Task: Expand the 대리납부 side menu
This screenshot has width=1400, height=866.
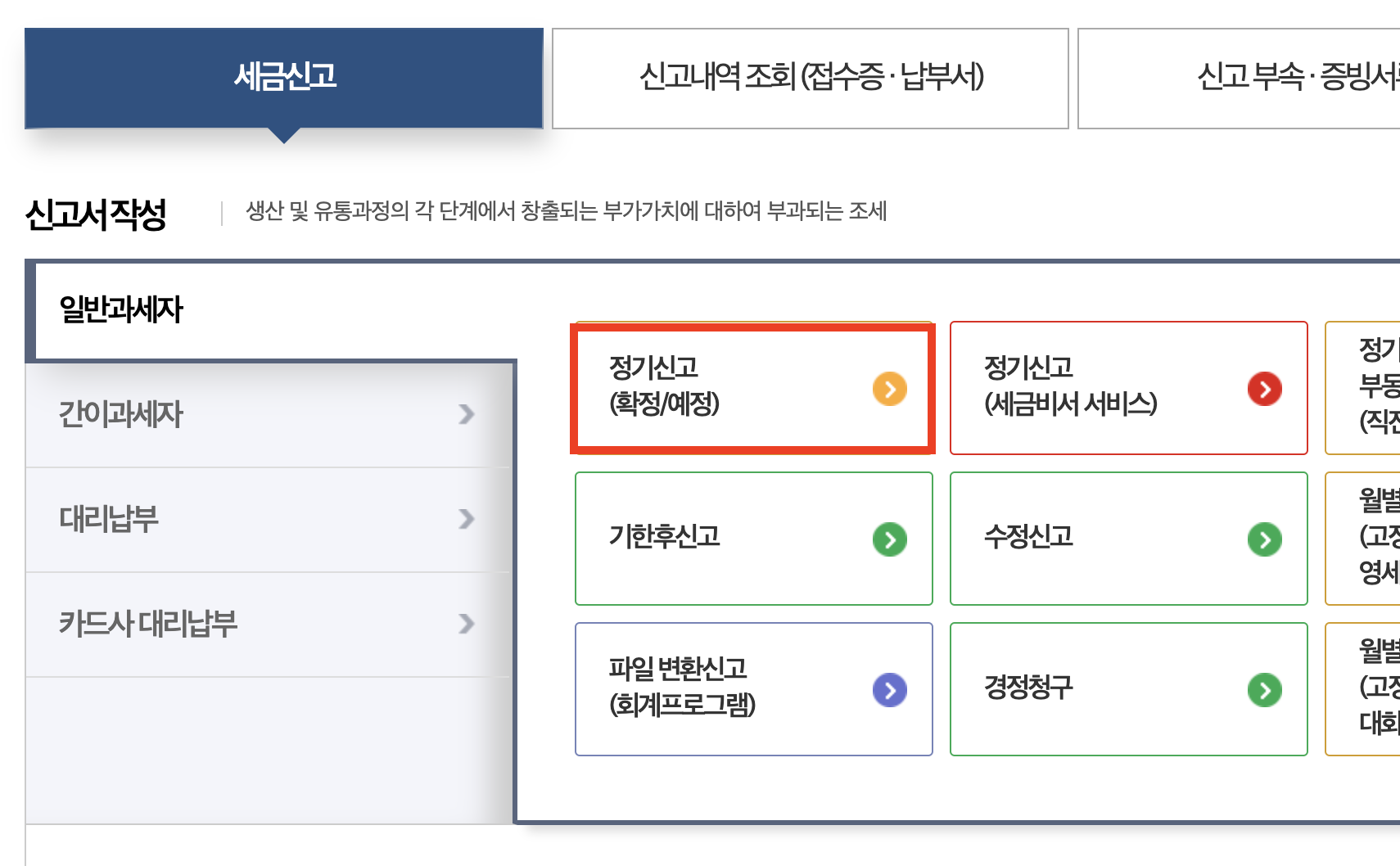Action: (266, 519)
